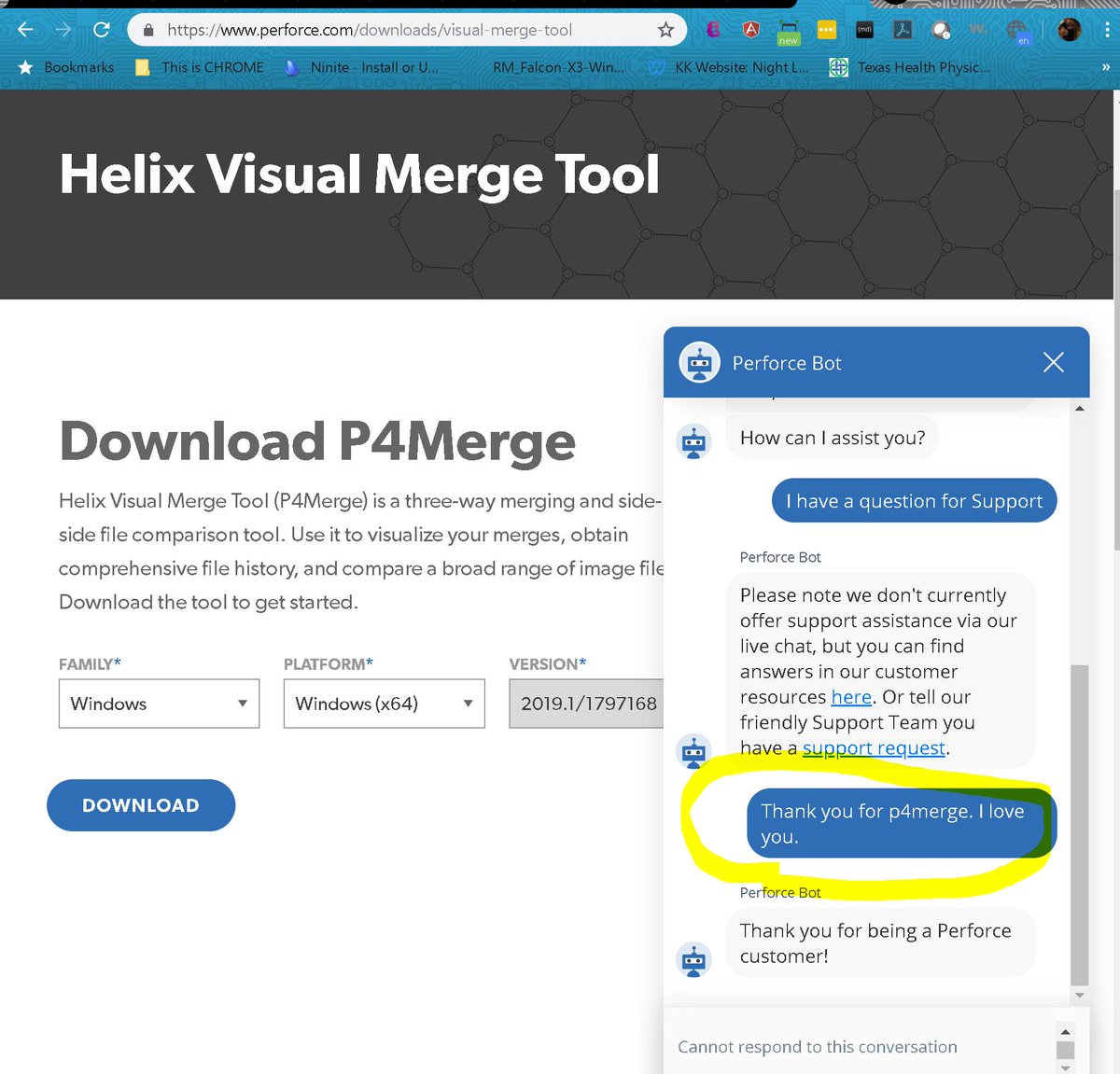Click 'Thank you for being a Perforce customer!' message
The height and width of the screenshot is (1074, 1120).
[x=880, y=943]
